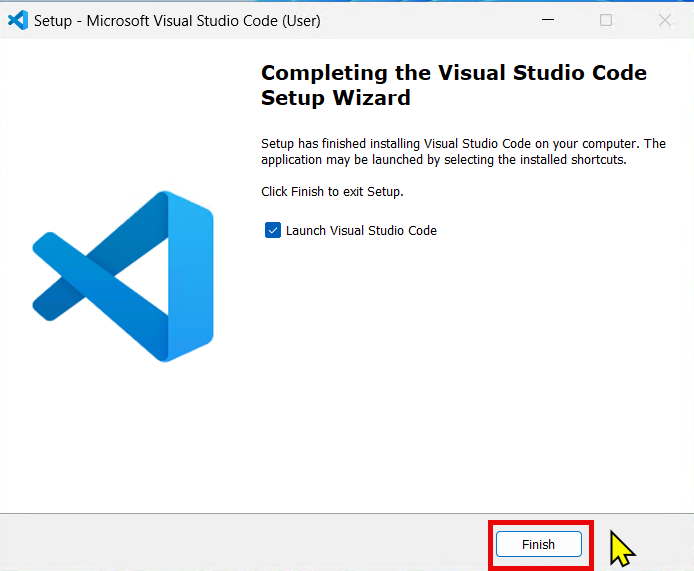Click the yellow arrow pointer beside Finish
The image size is (694, 571).
[x=622, y=548]
